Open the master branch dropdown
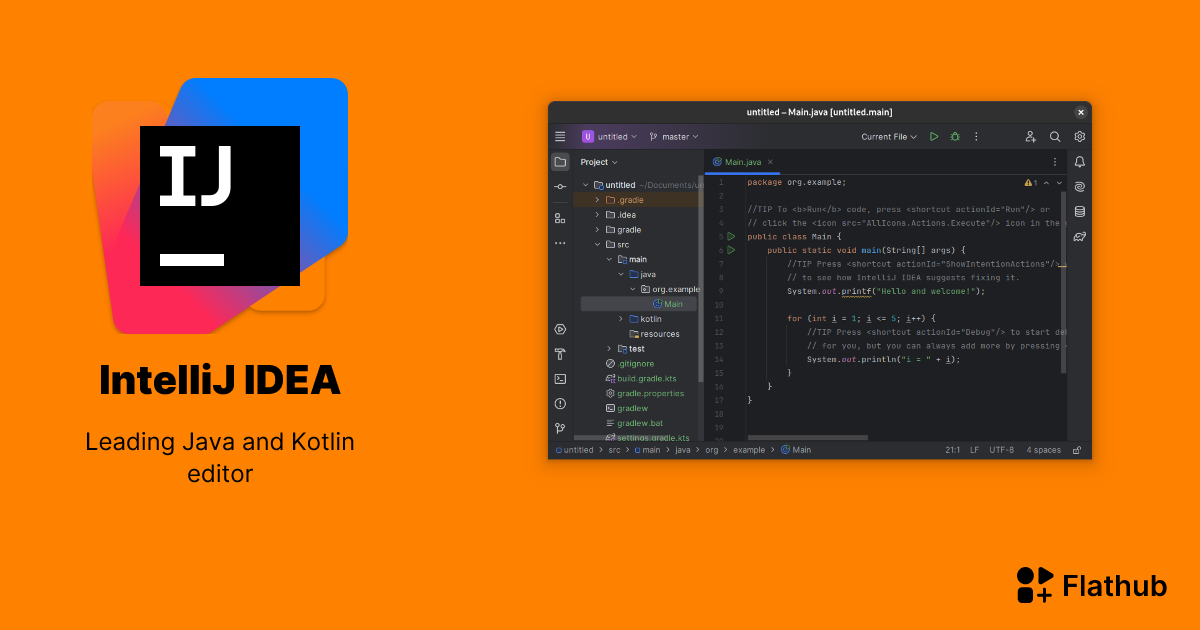 coord(673,136)
